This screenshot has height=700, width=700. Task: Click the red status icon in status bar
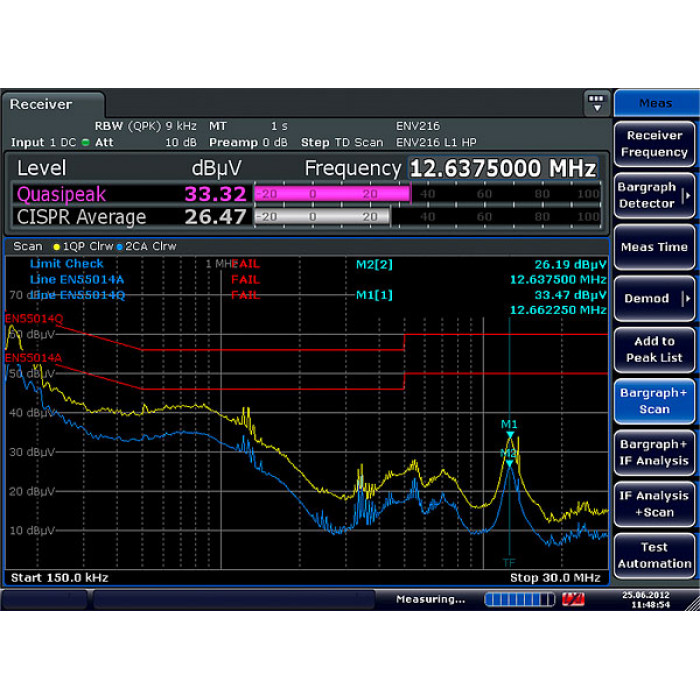point(573,599)
